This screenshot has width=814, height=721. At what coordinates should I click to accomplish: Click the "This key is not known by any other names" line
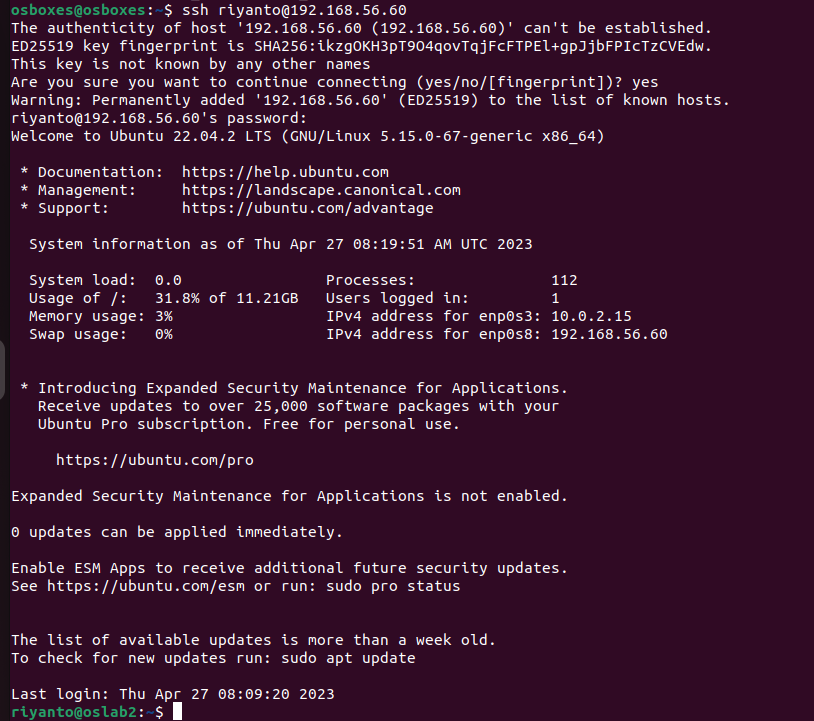(191, 64)
